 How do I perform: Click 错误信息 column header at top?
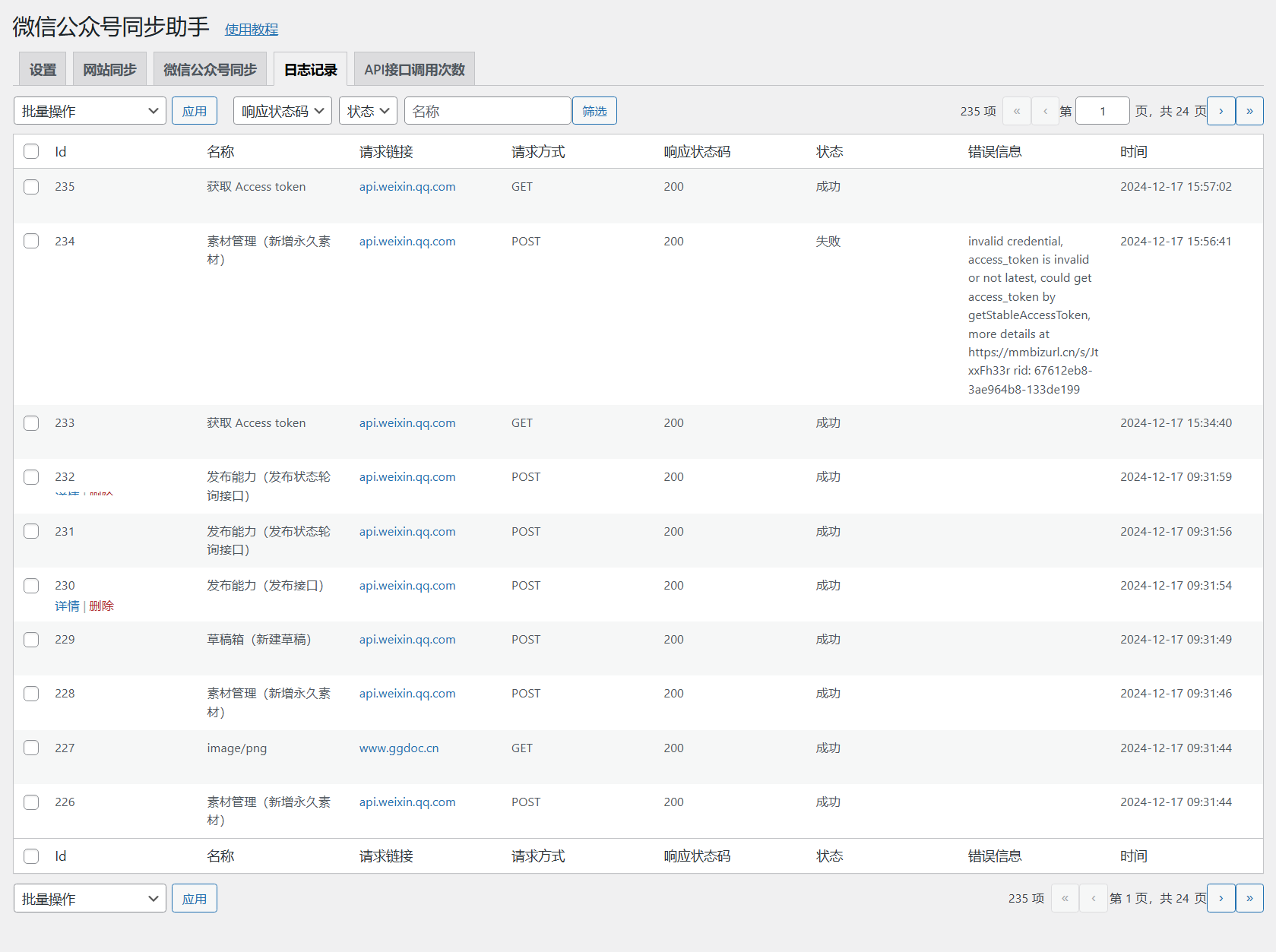(x=995, y=152)
